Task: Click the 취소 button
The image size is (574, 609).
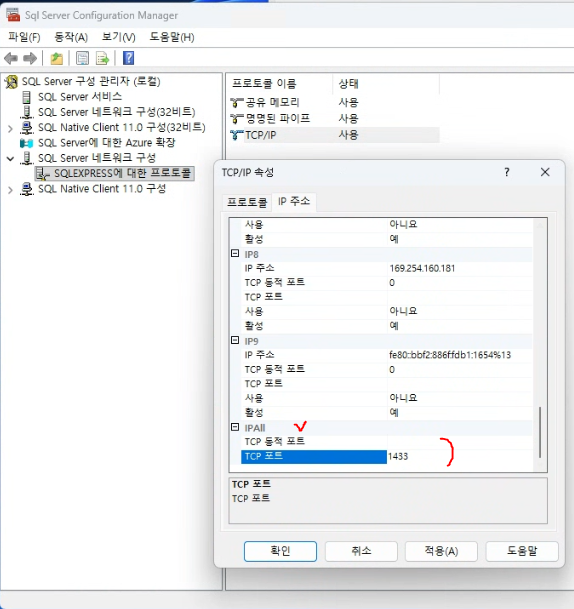Action: click(361, 551)
